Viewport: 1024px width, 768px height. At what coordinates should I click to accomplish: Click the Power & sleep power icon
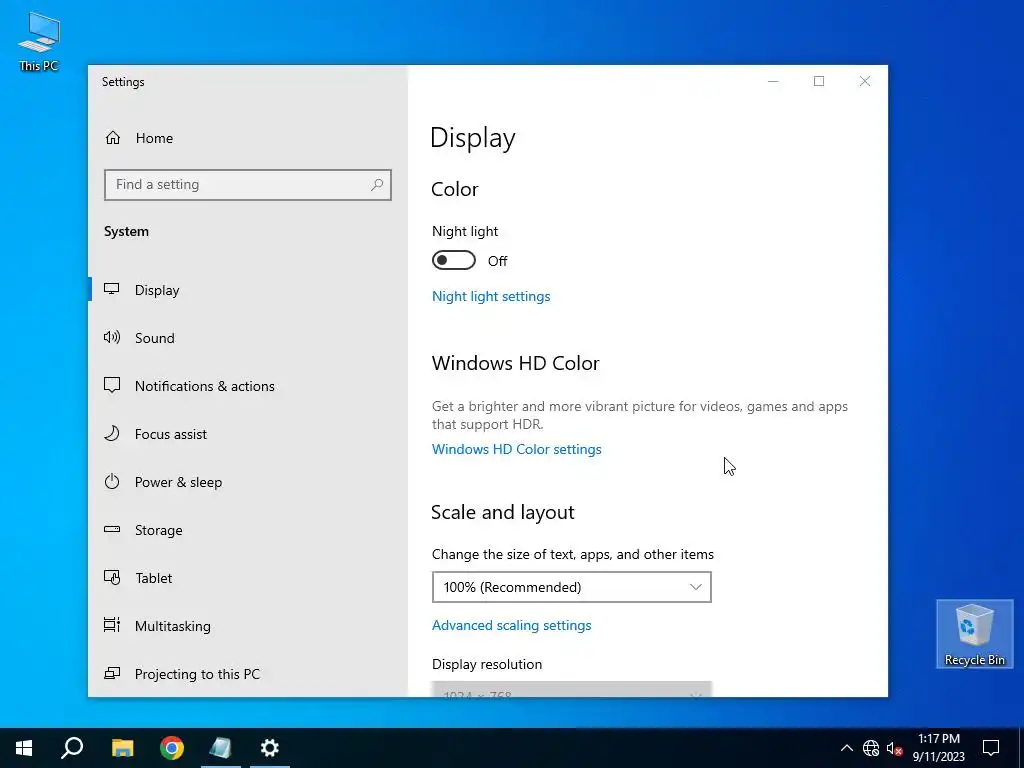click(x=112, y=482)
